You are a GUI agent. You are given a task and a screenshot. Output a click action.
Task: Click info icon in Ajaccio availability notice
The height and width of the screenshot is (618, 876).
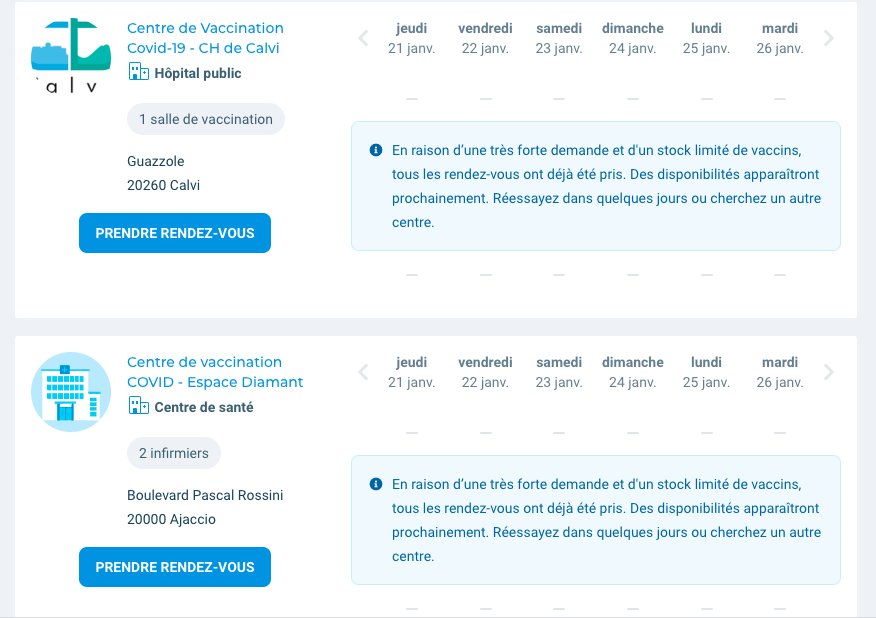[x=376, y=484]
